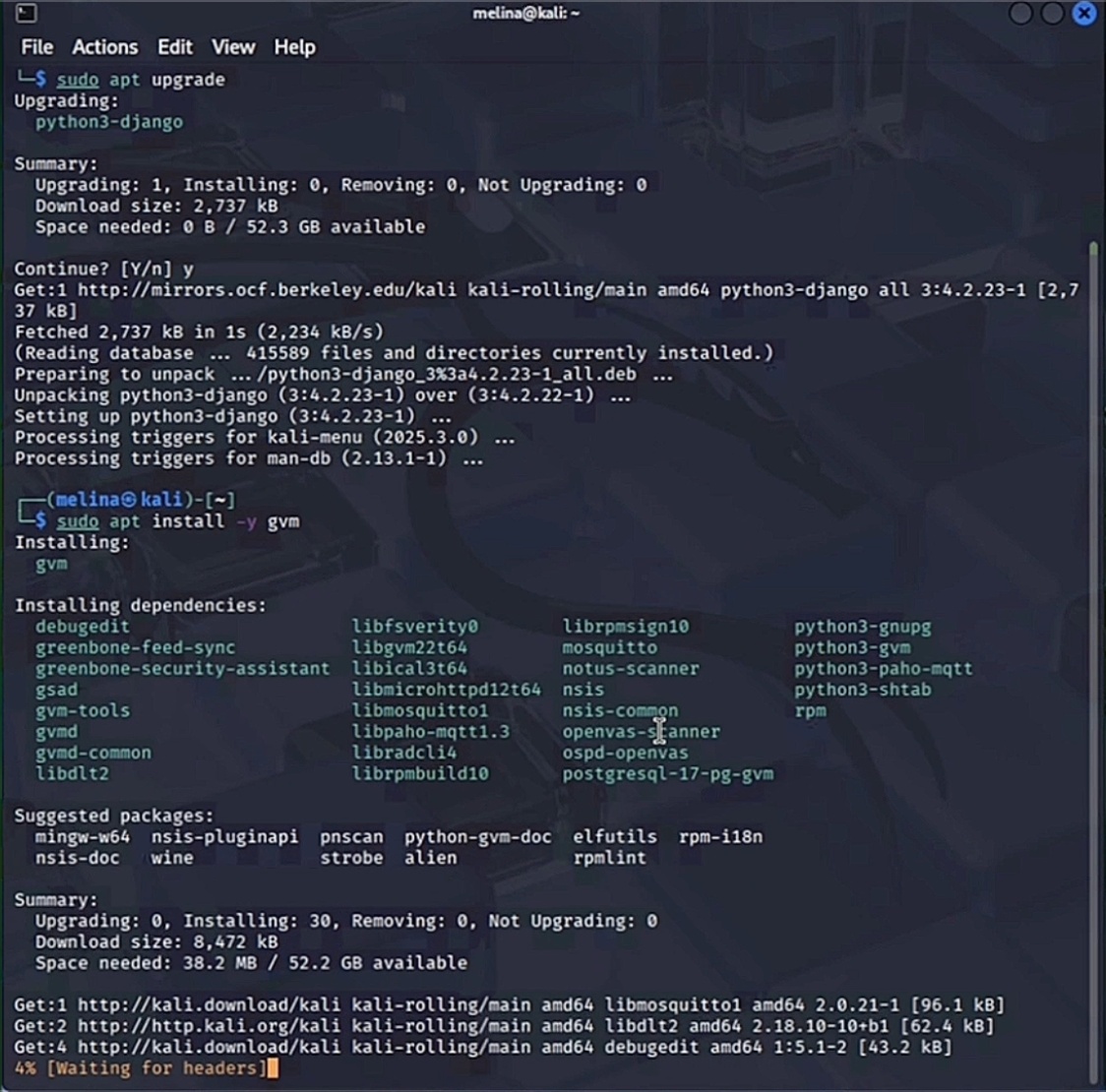The width and height of the screenshot is (1106, 1092).
Task: Click 'python3-gvm' package name
Action: click(x=852, y=647)
